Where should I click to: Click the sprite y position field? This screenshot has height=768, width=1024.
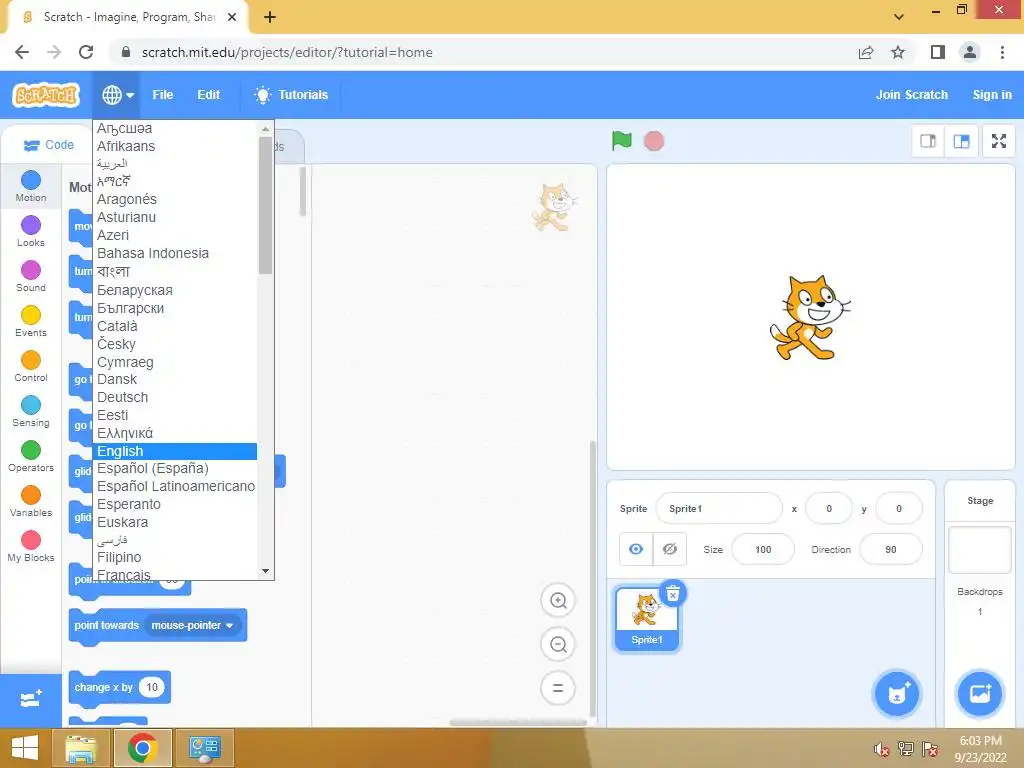899,509
